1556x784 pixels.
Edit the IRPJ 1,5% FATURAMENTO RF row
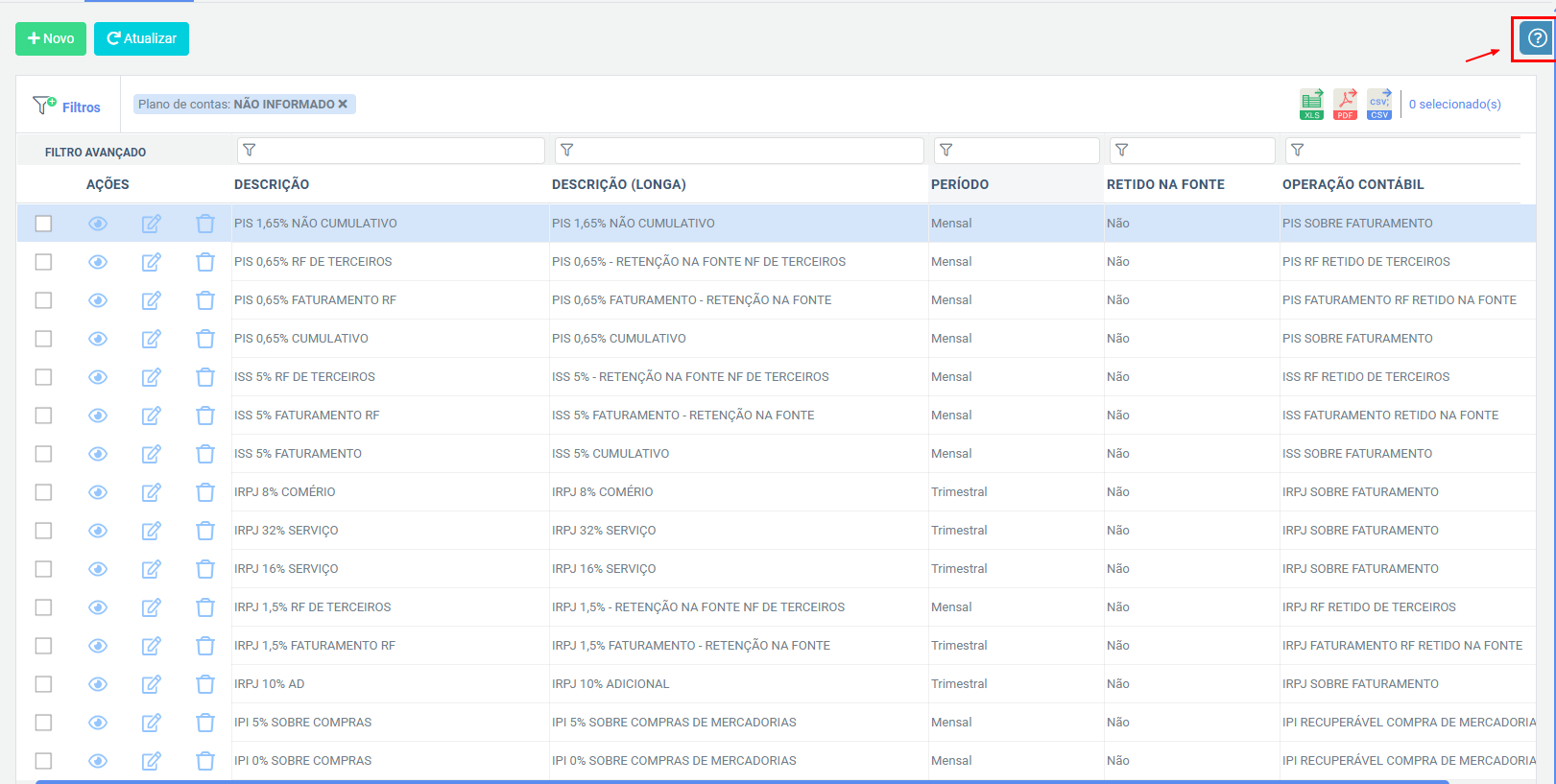click(x=152, y=646)
